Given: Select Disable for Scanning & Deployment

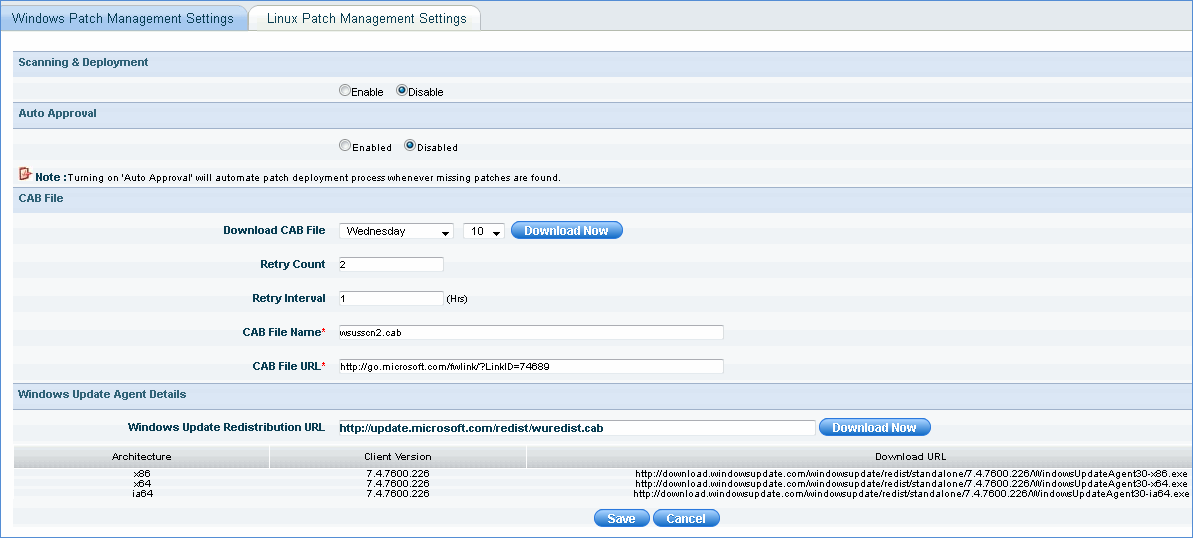Looking at the screenshot, I should point(402,91).
